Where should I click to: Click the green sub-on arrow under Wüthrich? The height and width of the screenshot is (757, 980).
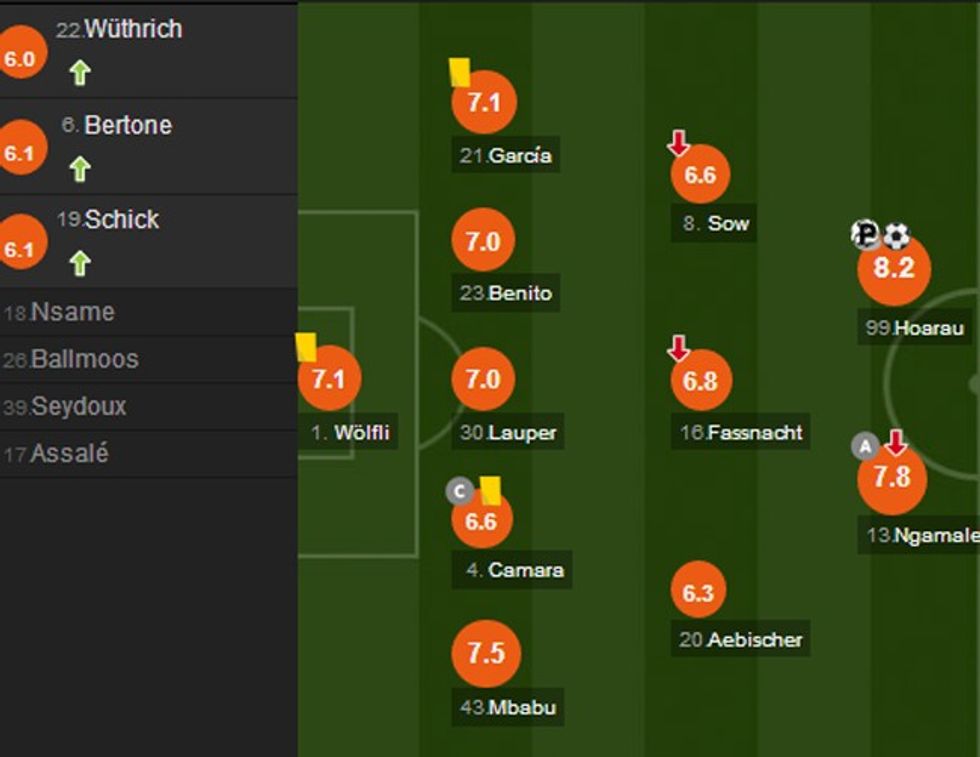tap(80, 72)
